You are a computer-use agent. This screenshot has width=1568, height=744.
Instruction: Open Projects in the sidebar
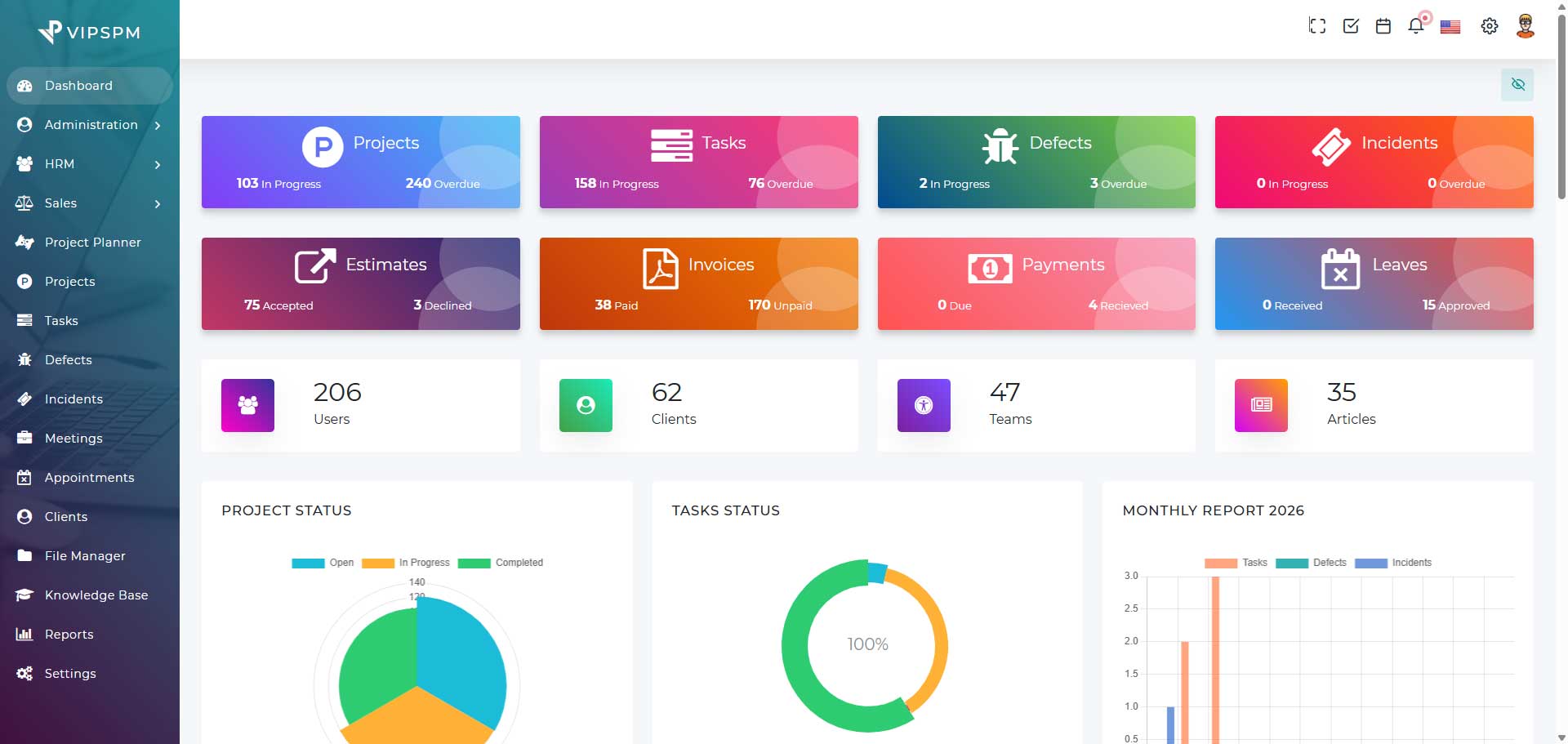tap(90, 282)
